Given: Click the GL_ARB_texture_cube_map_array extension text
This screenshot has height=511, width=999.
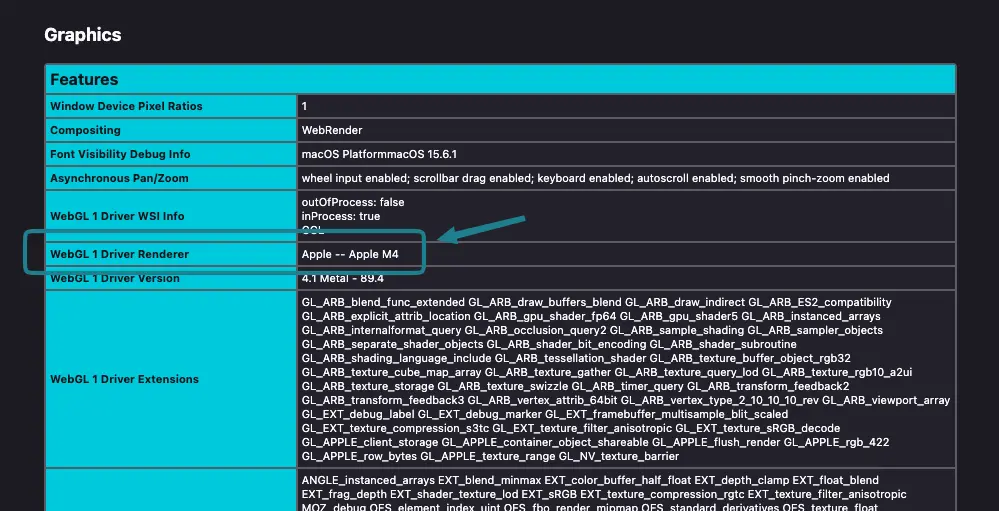Looking at the screenshot, I should pyautogui.click(x=392, y=372).
